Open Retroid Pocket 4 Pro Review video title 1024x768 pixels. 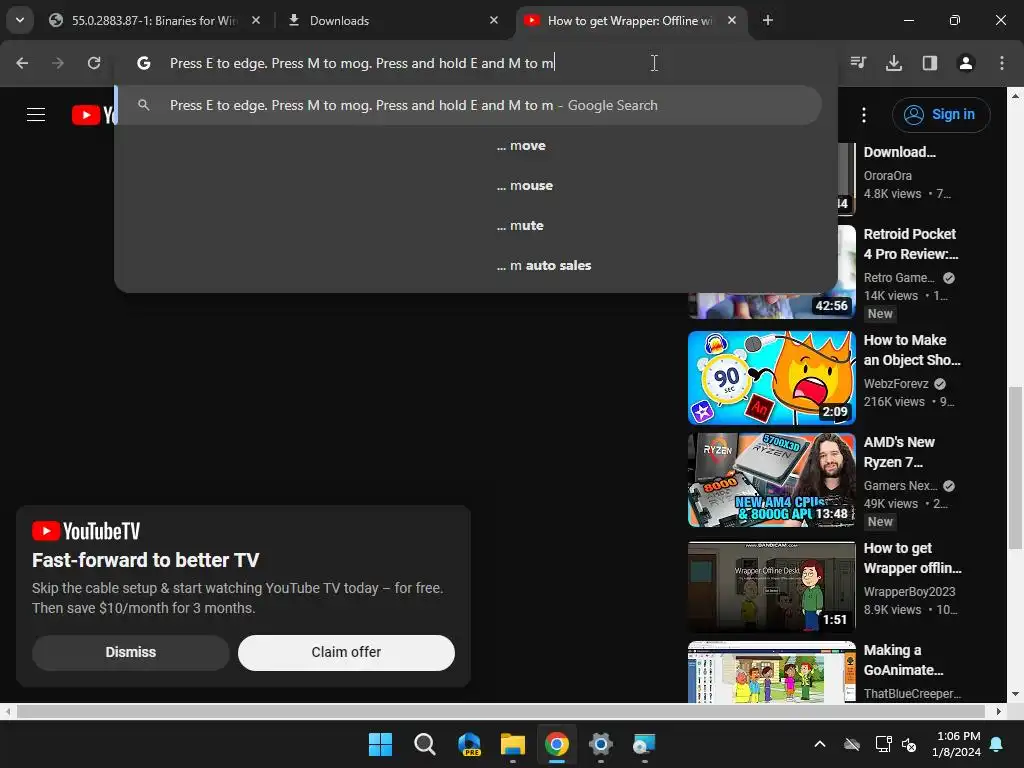pyautogui.click(x=911, y=244)
